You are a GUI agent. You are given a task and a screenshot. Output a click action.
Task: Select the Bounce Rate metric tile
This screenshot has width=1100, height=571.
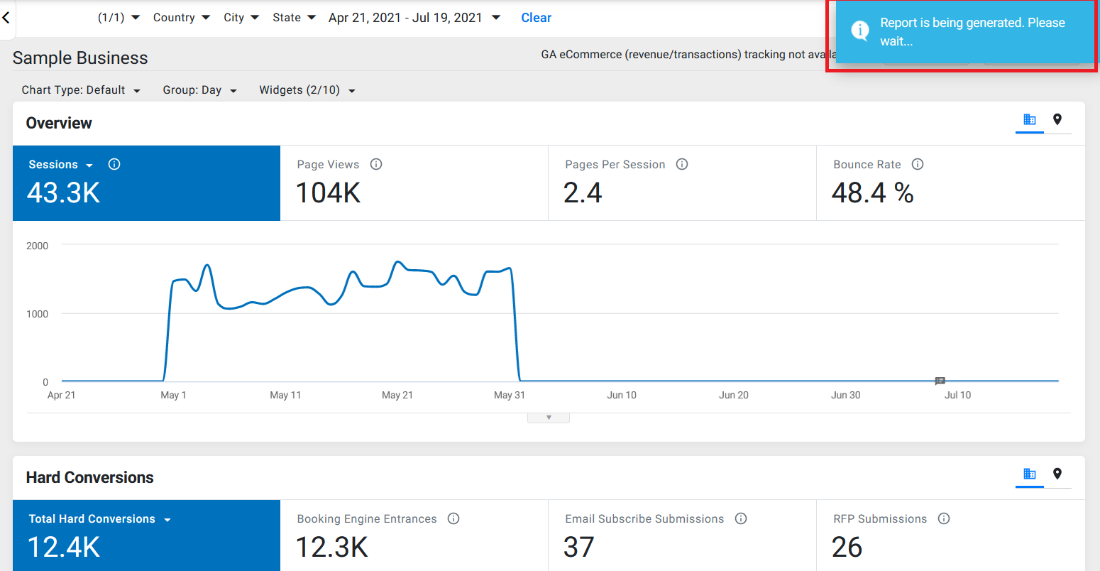(951, 183)
